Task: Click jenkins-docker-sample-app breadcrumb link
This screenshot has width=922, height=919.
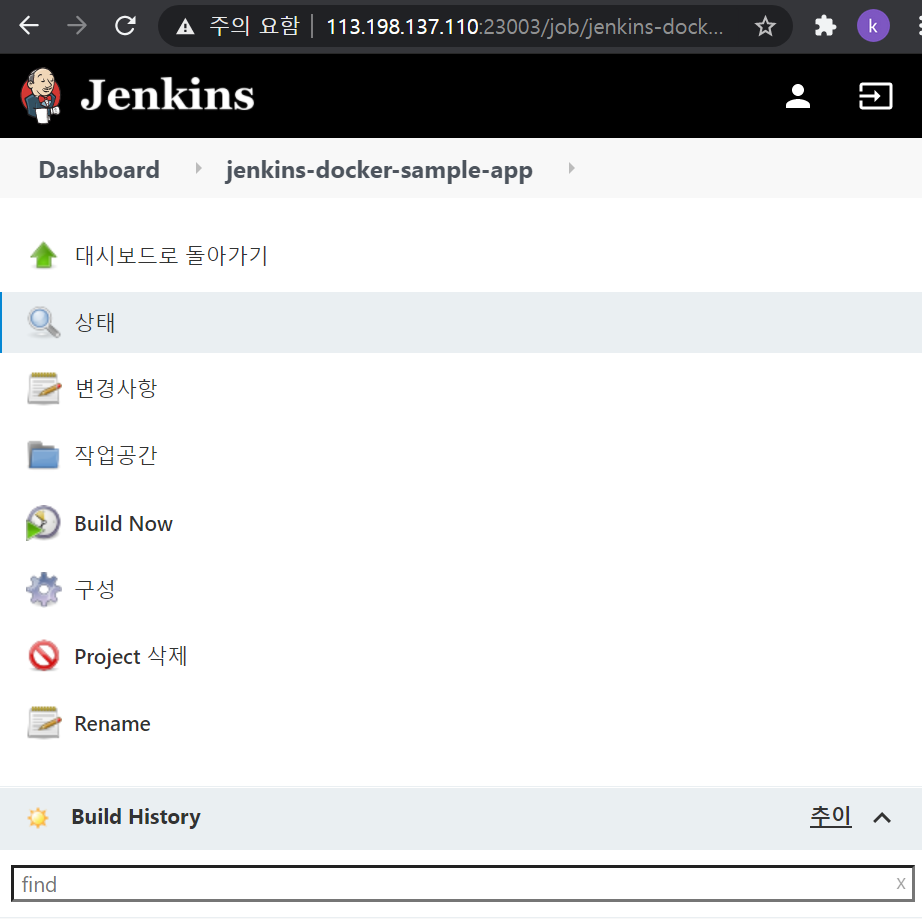Action: 379,170
